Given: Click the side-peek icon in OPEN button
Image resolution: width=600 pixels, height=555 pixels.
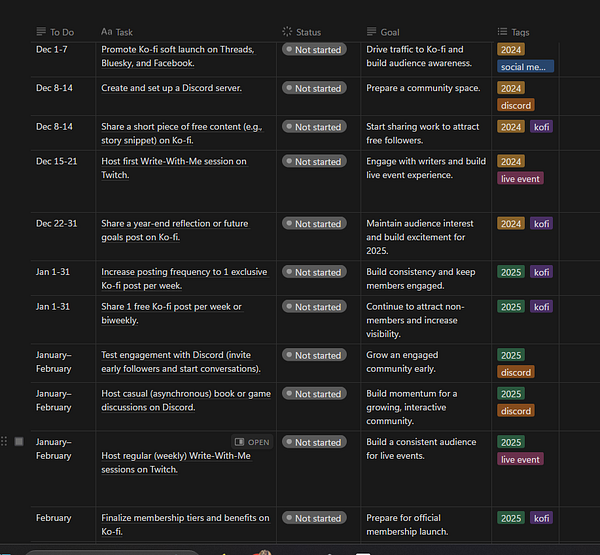Looking at the screenshot, I should coord(240,442).
